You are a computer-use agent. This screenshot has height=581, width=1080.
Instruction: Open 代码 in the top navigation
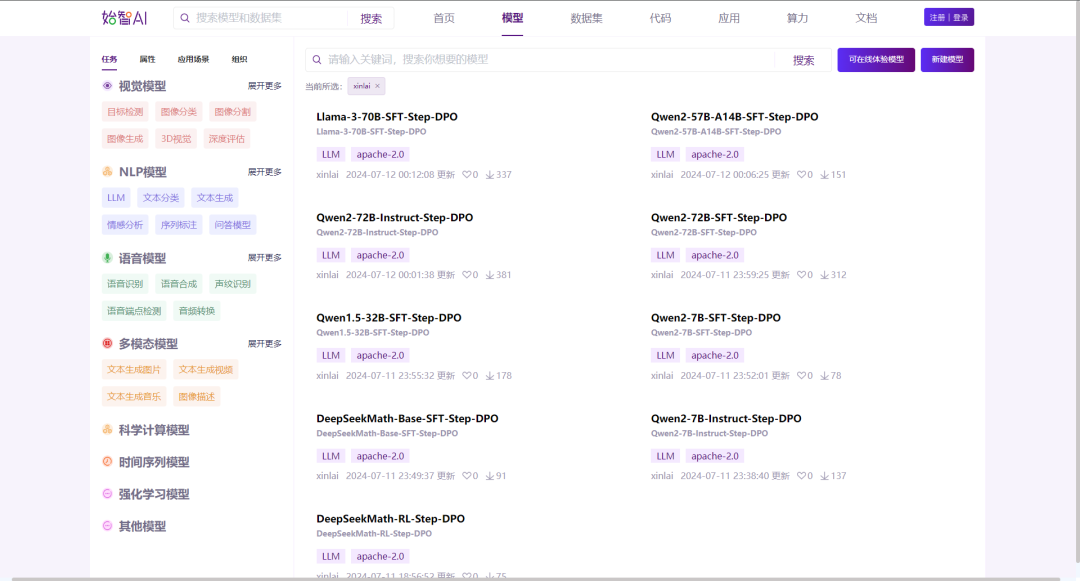[661, 19]
